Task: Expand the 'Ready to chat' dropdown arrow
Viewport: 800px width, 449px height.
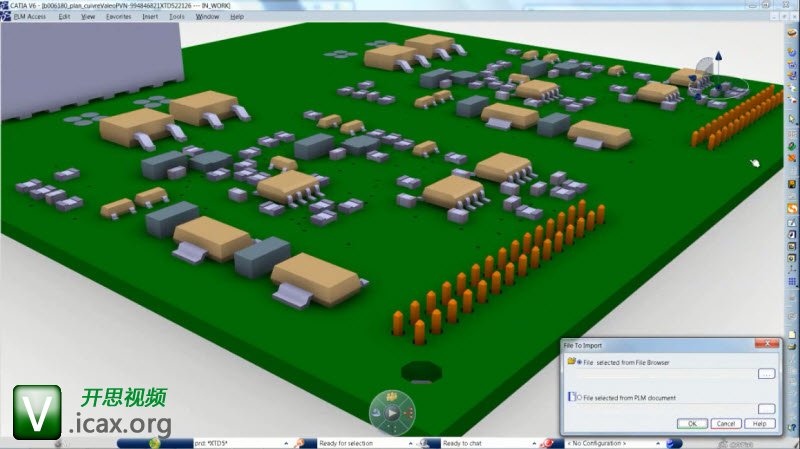Action: (x=534, y=443)
